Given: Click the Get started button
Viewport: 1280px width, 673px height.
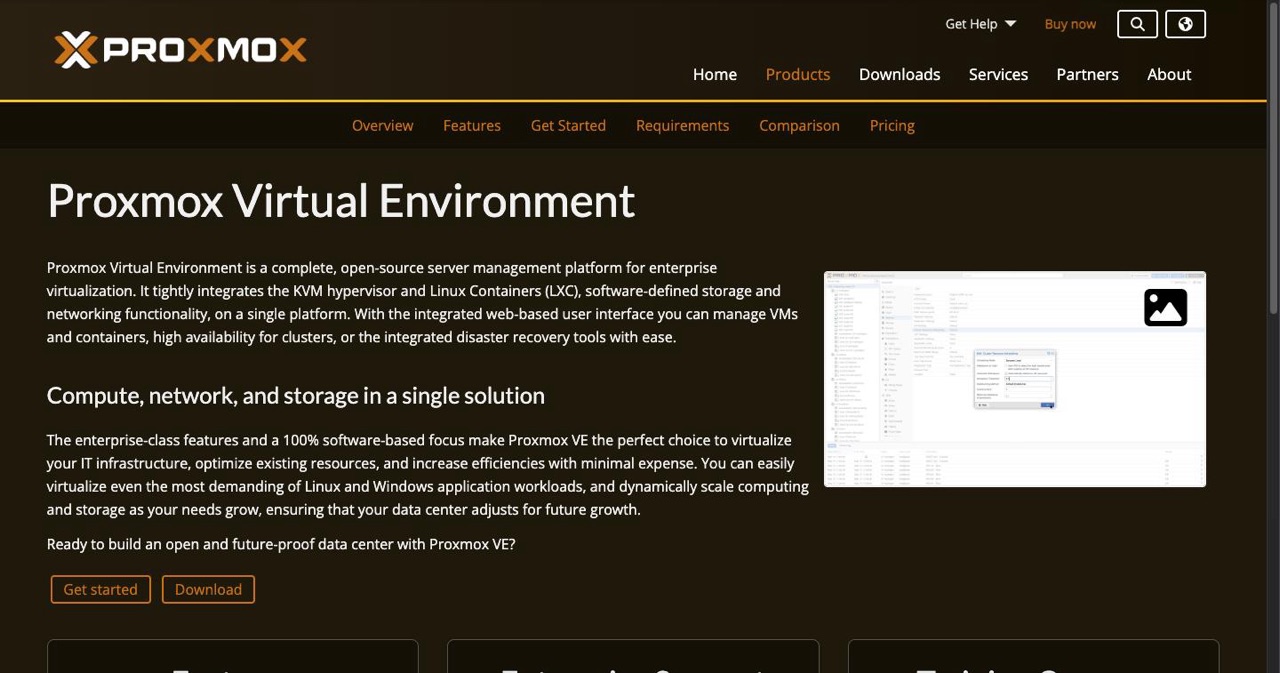Looking at the screenshot, I should tap(101, 589).
